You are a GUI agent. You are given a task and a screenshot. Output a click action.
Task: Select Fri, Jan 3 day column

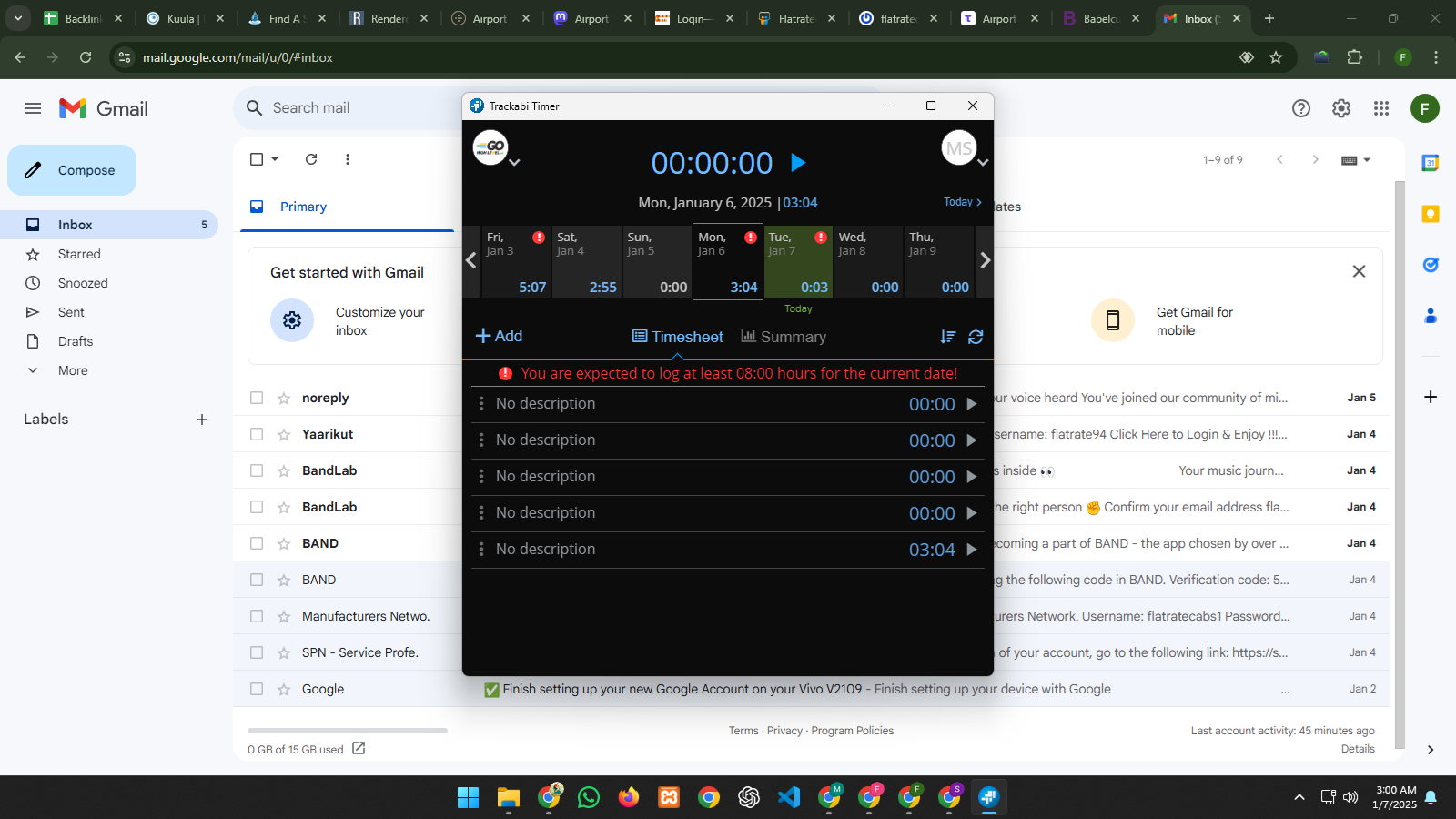pos(515,262)
